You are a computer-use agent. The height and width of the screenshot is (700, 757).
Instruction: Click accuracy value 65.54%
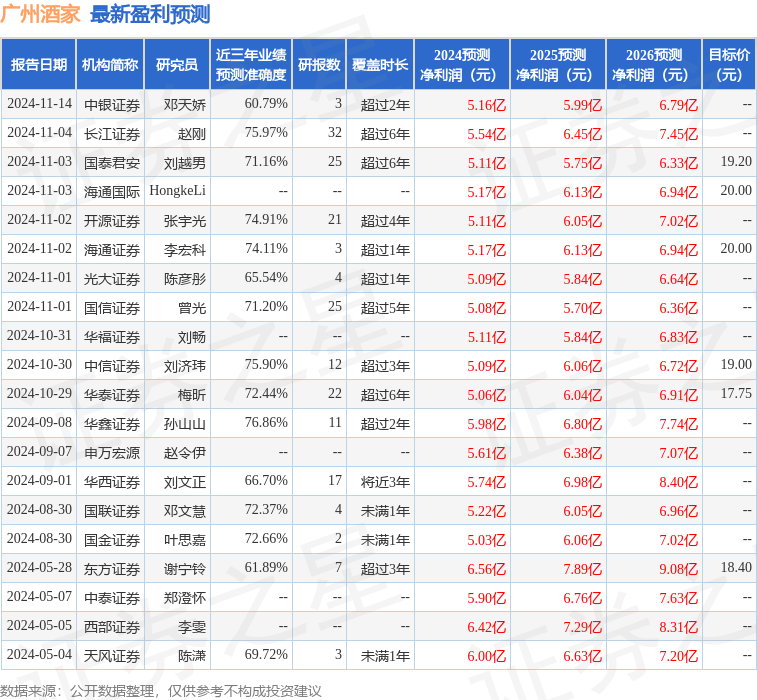pyautogui.click(x=266, y=277)
